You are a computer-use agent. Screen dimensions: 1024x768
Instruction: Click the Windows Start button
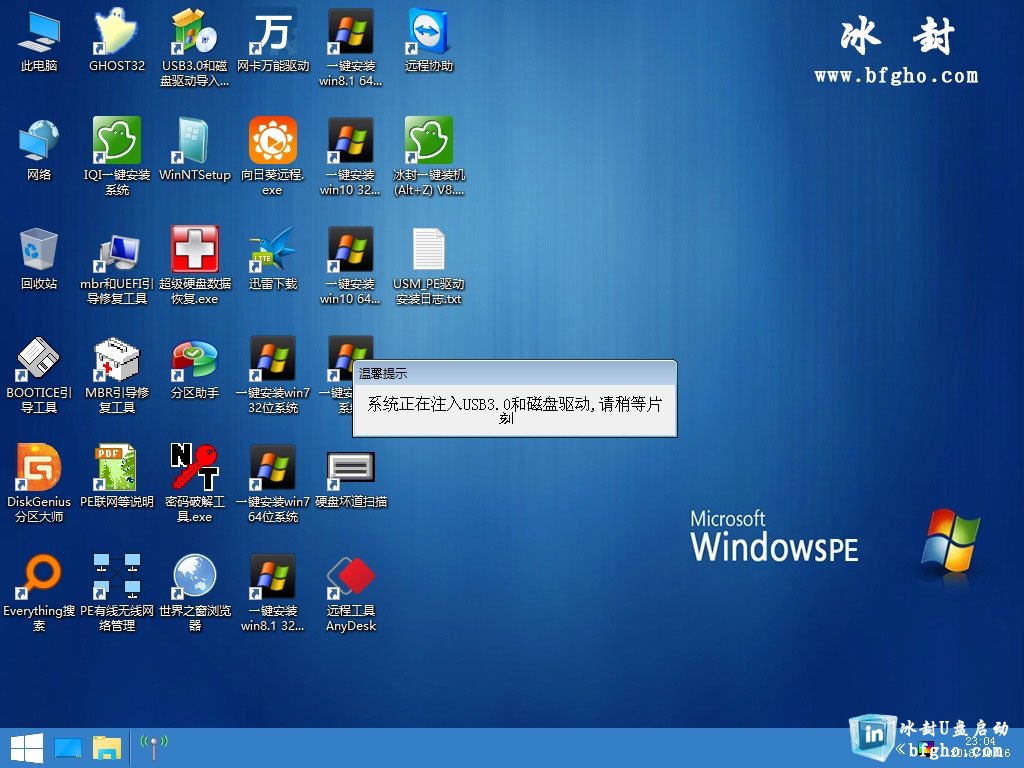click(27, 748)
